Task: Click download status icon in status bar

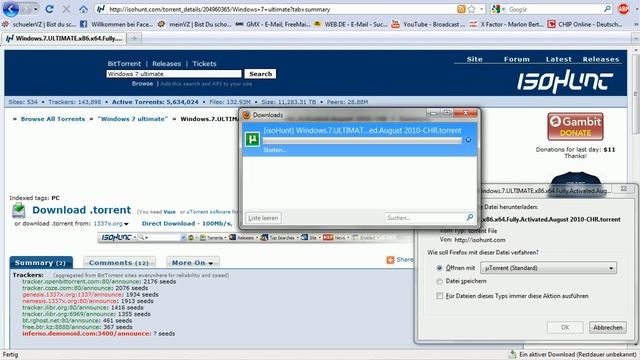Action: click(512, 354)
